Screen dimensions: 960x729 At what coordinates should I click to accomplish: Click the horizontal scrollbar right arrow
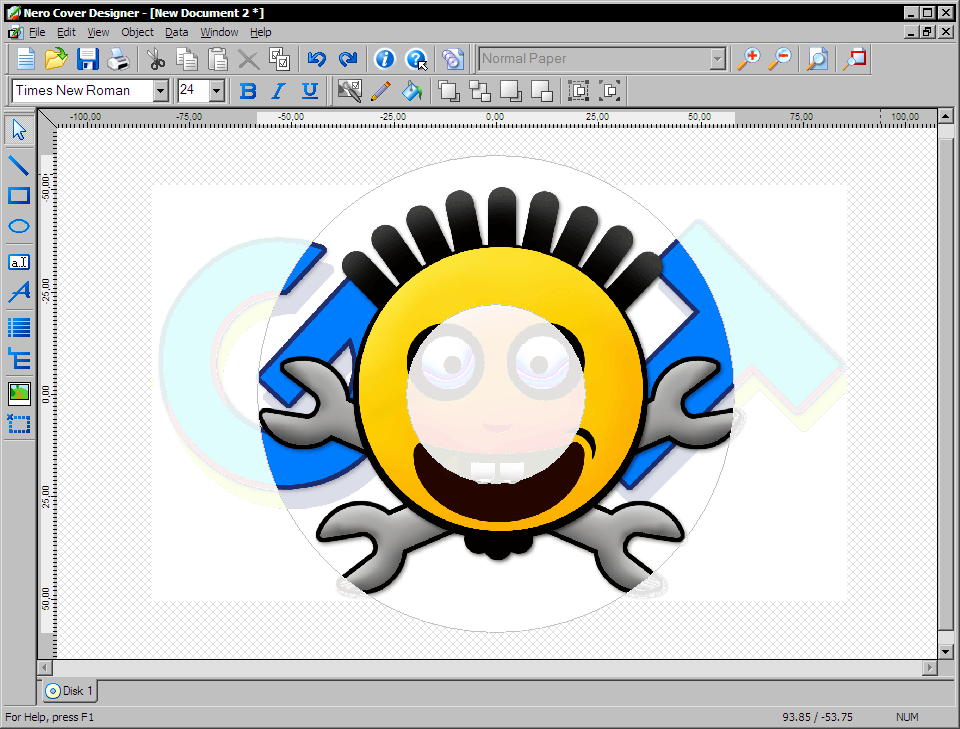pyautogui.click(x=930, y=667)
